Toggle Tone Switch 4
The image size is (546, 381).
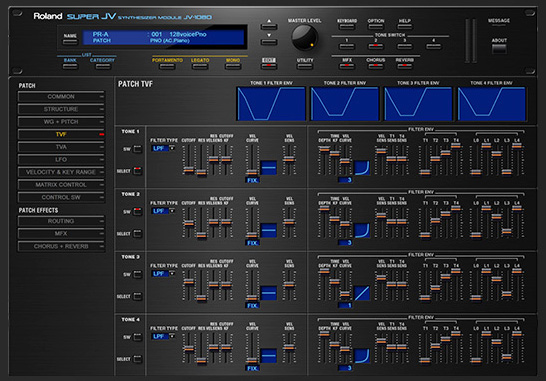pos(434,46)
